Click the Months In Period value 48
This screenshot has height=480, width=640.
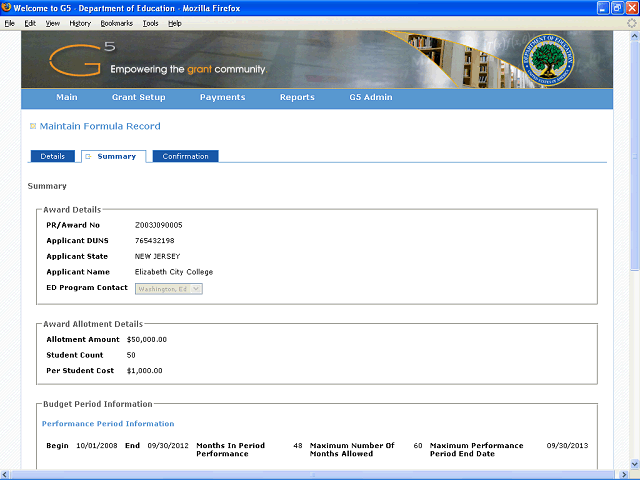(x=298, y=446)
